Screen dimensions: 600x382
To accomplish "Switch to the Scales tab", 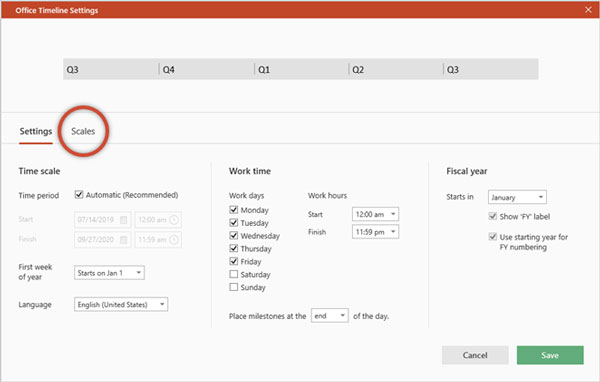I will (x=83, y=131).
